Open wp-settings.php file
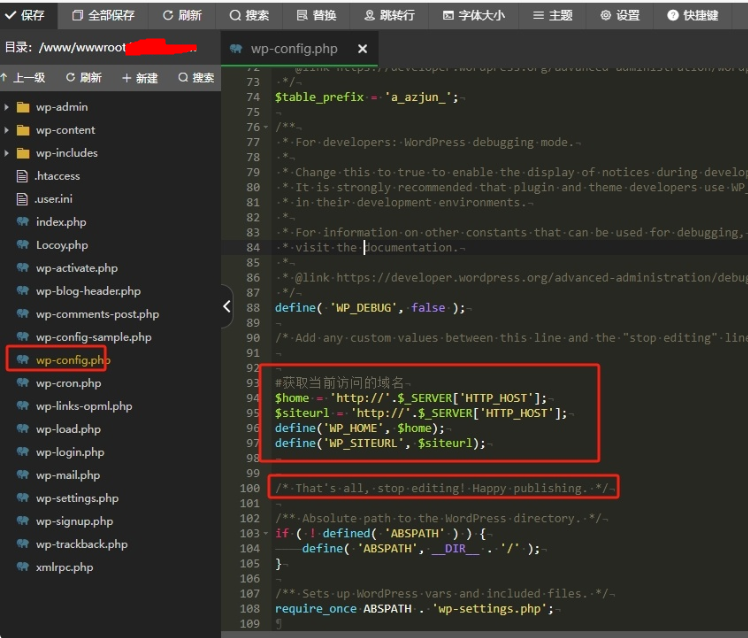Image resolution: width=748 pixels, height=638 pixels. pos(77,498)
